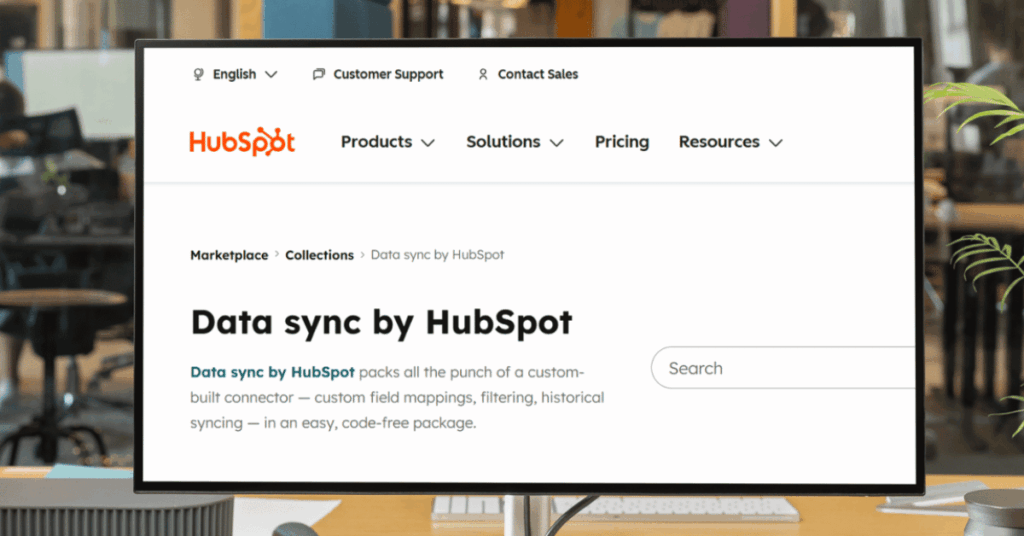
Task: Go to the Collections breadcrumb
Action: point(319,255)
